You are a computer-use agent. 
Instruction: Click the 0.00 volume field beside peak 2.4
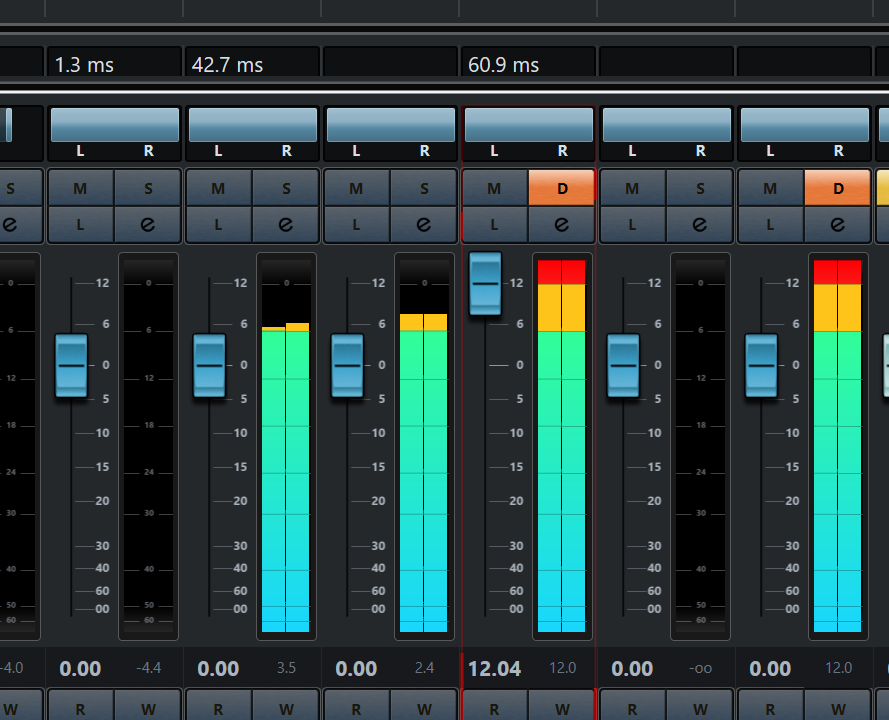(x=356, y=668)
